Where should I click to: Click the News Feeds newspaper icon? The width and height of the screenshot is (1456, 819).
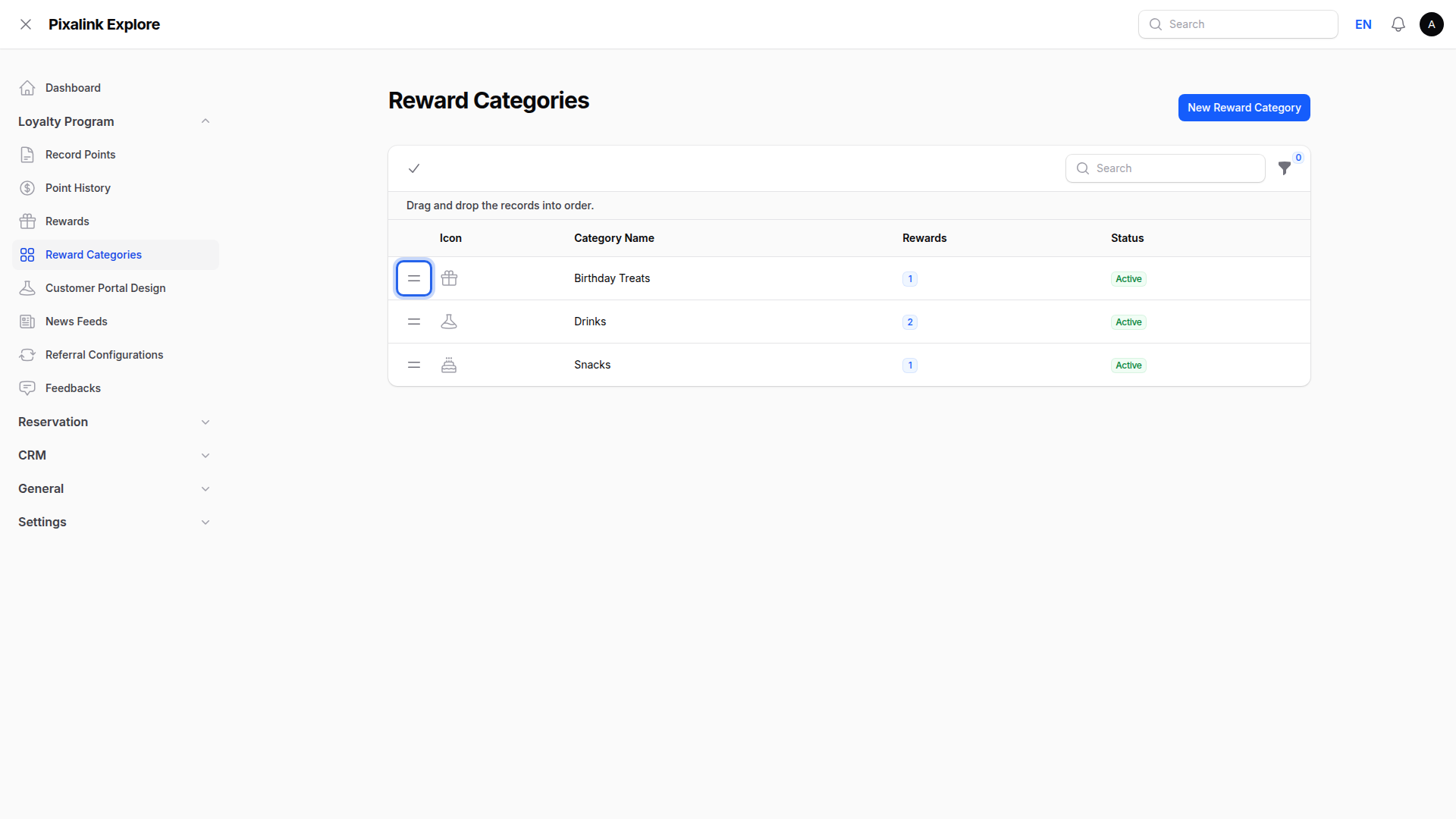tap(27, 322)
